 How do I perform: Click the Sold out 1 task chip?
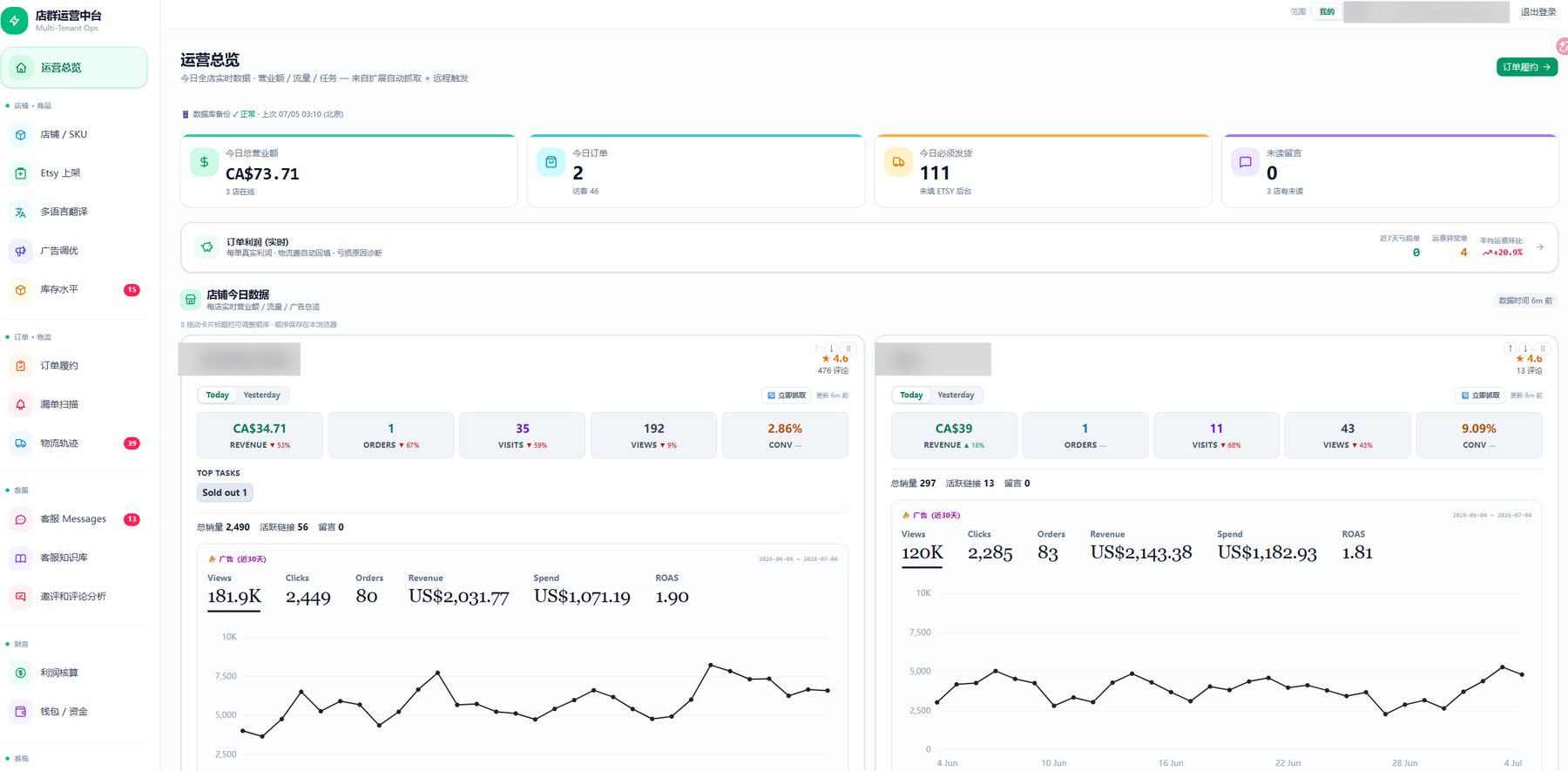pos(225,493)
